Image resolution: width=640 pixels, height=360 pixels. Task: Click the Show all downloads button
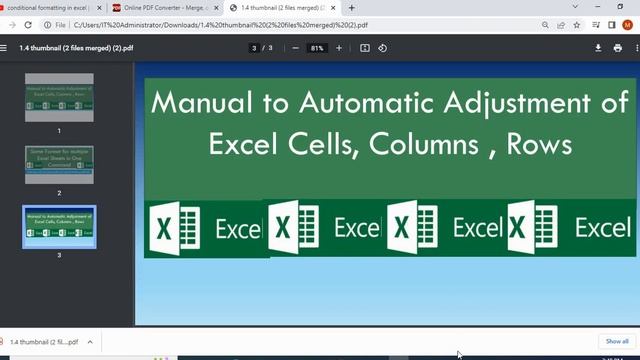click(617, 341)
